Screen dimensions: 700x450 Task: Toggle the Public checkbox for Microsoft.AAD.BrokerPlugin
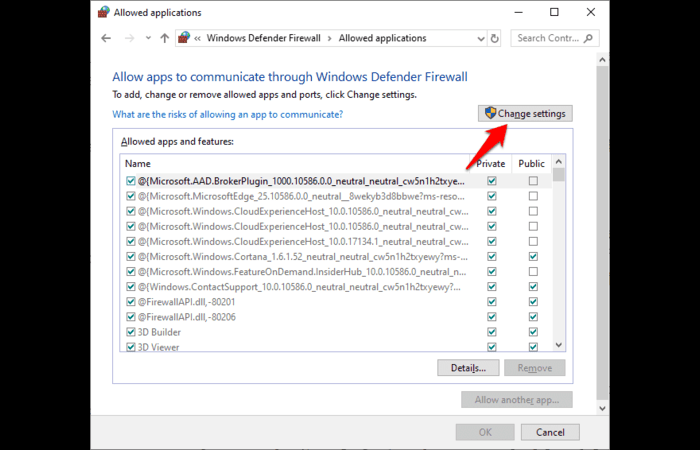[533, 181]
